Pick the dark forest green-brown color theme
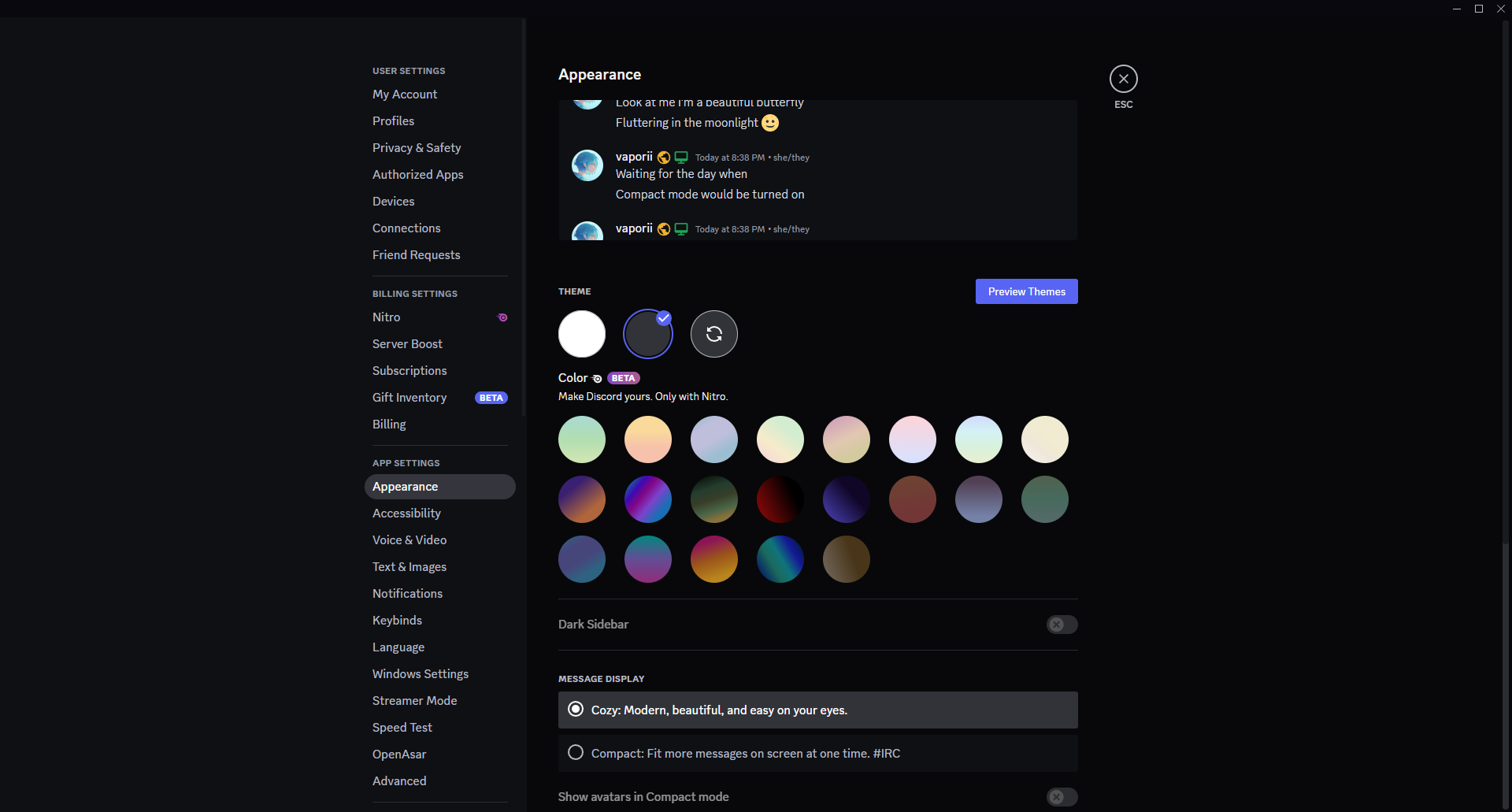Screen dimensions: 1512x812 point(714,499)
